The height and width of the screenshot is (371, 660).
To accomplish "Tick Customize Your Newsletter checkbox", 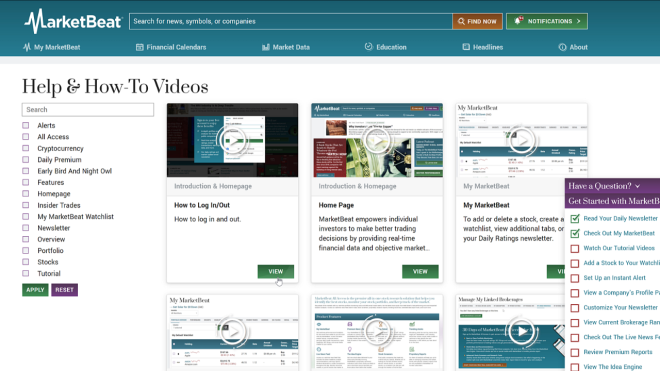I will pos(575,308).
